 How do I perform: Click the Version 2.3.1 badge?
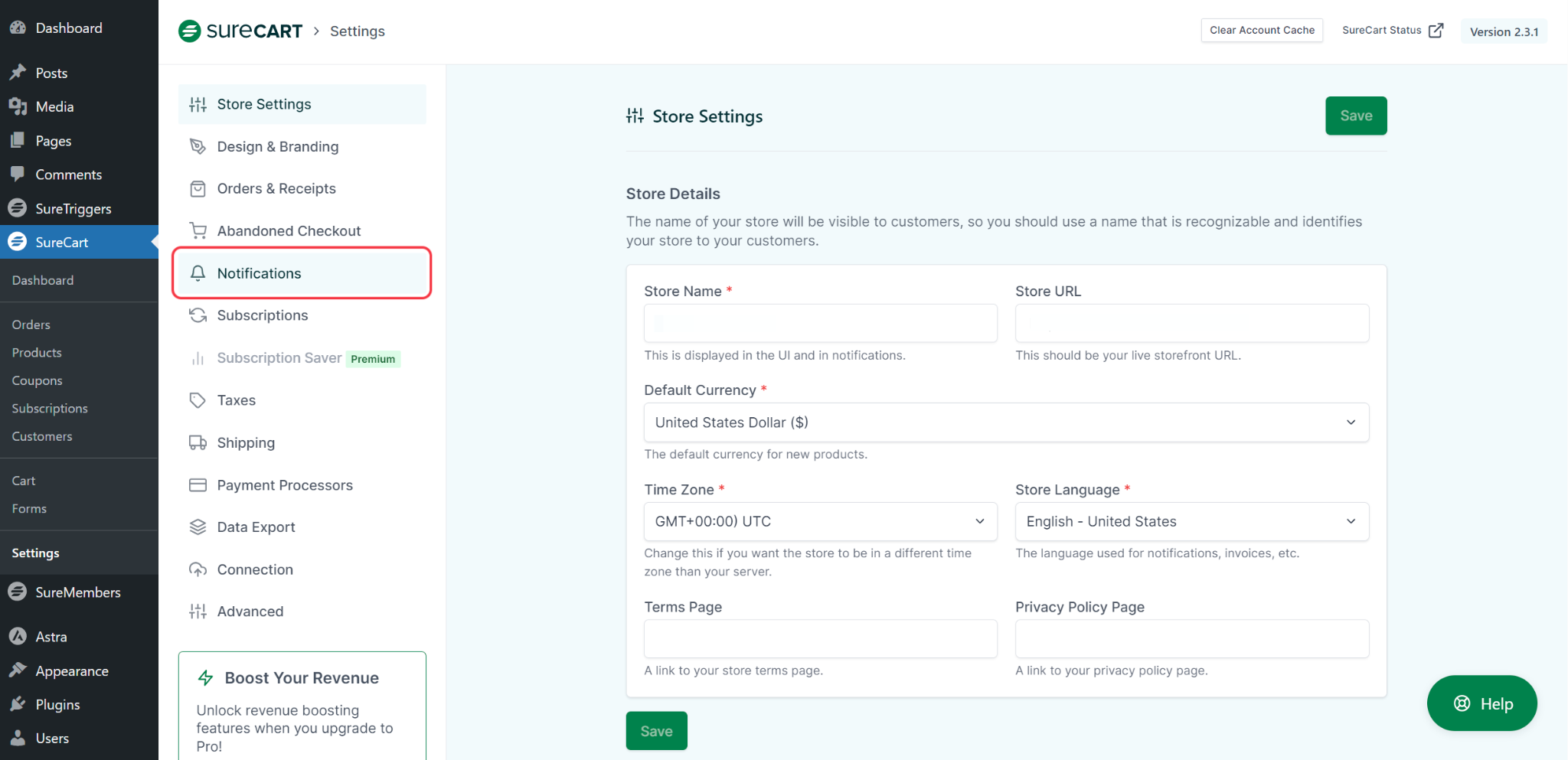coord(1504,31)
